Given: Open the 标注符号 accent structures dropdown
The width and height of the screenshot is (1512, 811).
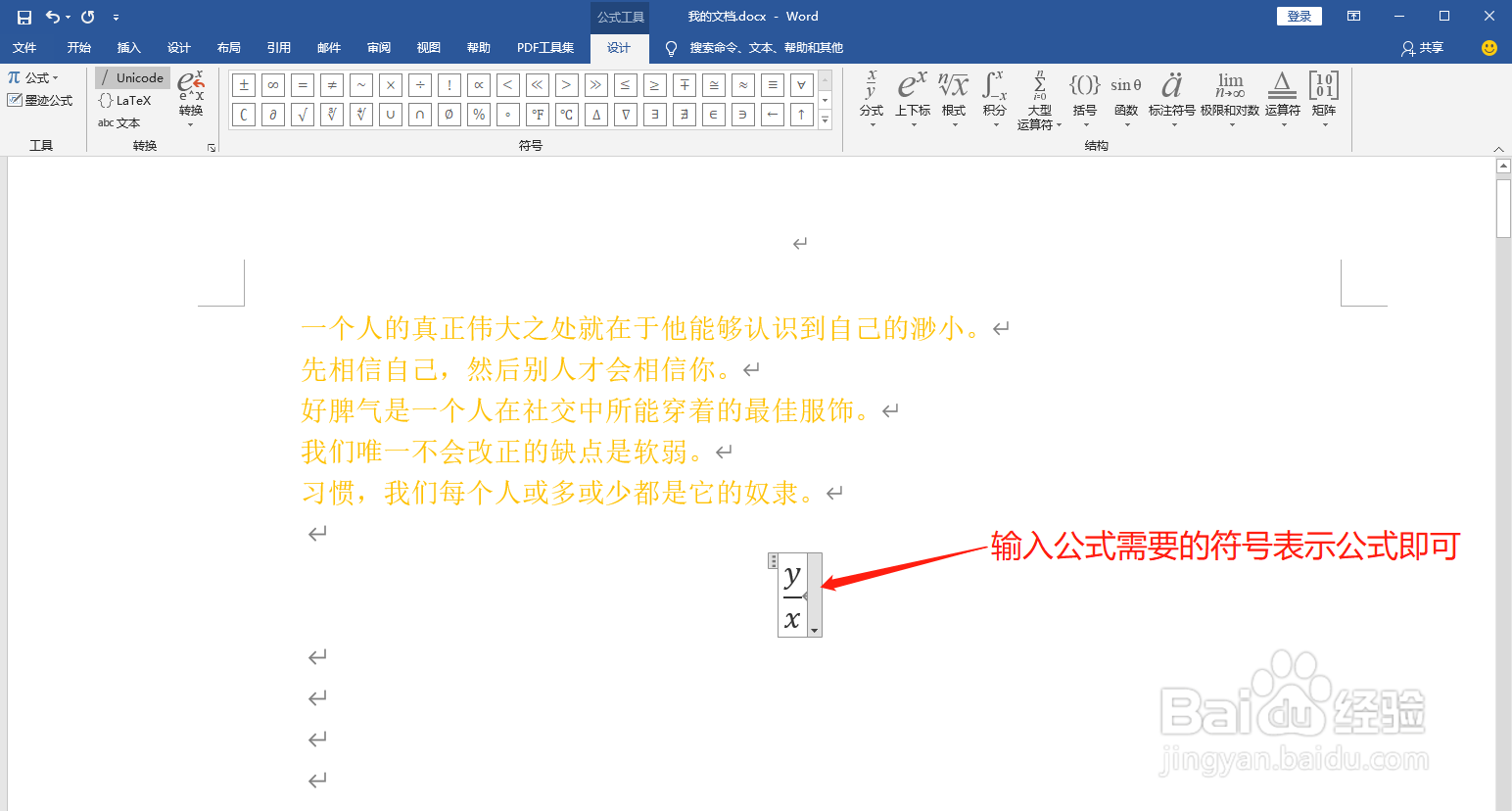Looking at the screenshot, I should (1172, 98).
